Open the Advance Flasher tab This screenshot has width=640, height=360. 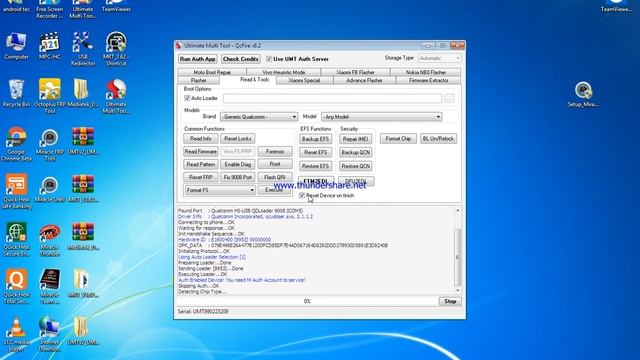pyautogui.click(x=364, y=80)
